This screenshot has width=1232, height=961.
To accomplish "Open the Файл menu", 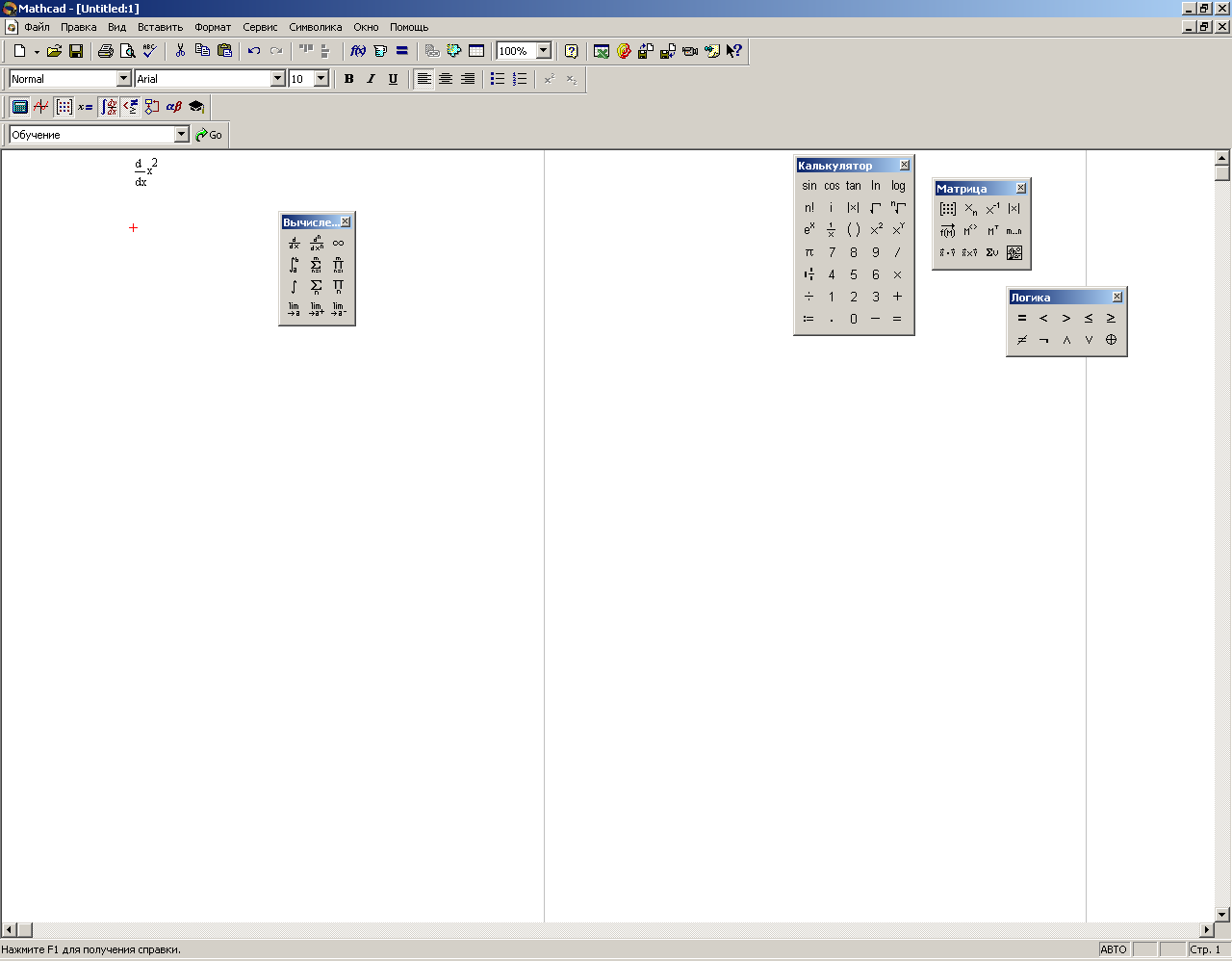I will pos(37,27).
